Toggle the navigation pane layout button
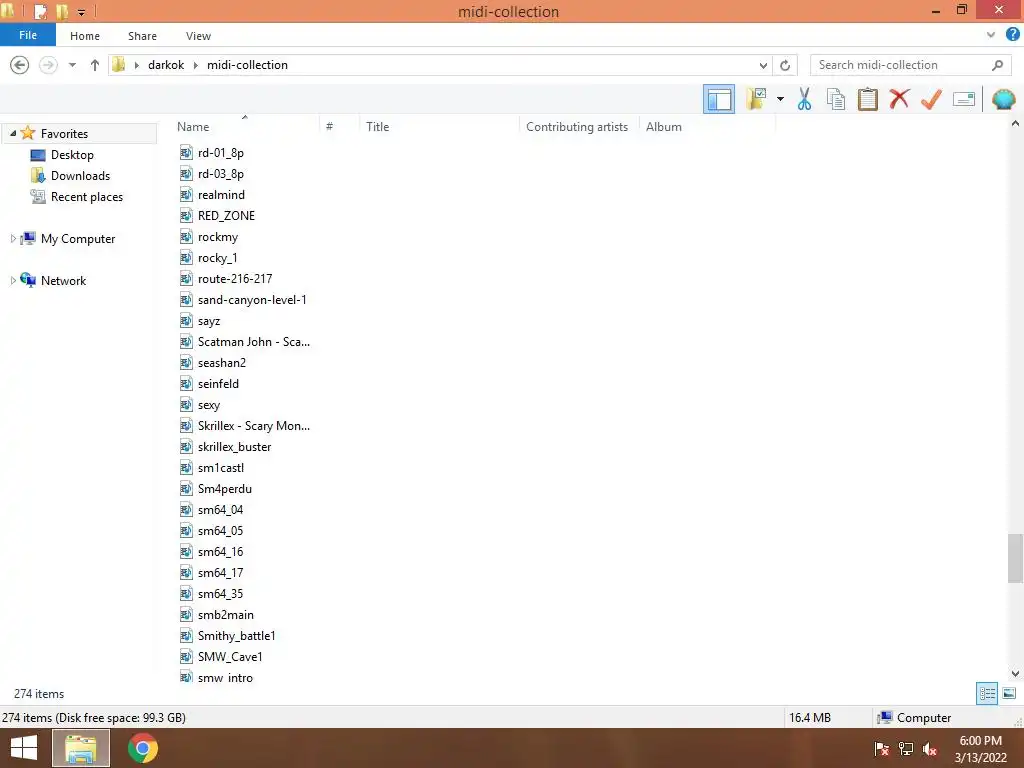The image size is (1024, 768). point(718,99)
